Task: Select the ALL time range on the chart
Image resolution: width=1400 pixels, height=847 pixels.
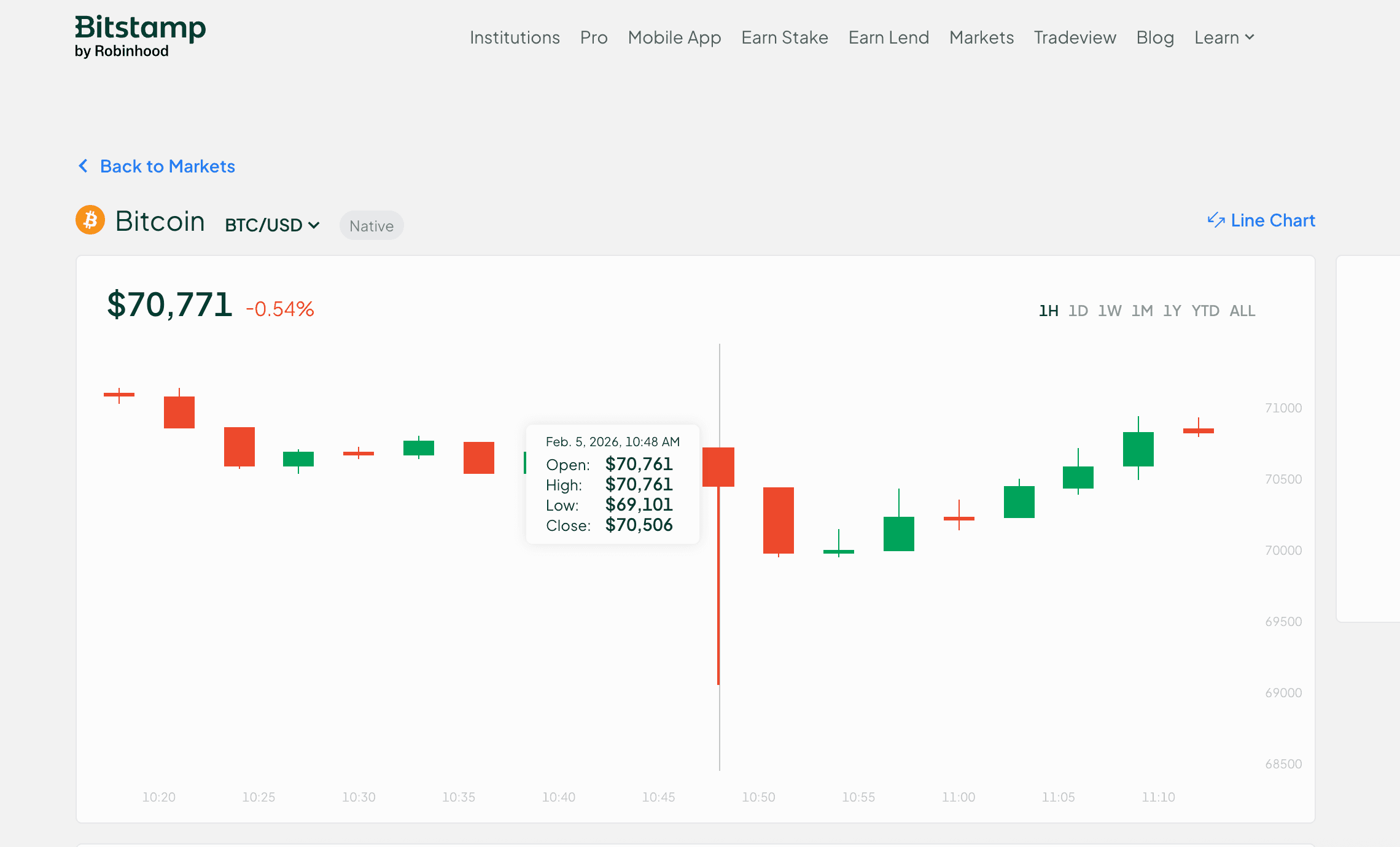Action: (x=1242, y=311)
